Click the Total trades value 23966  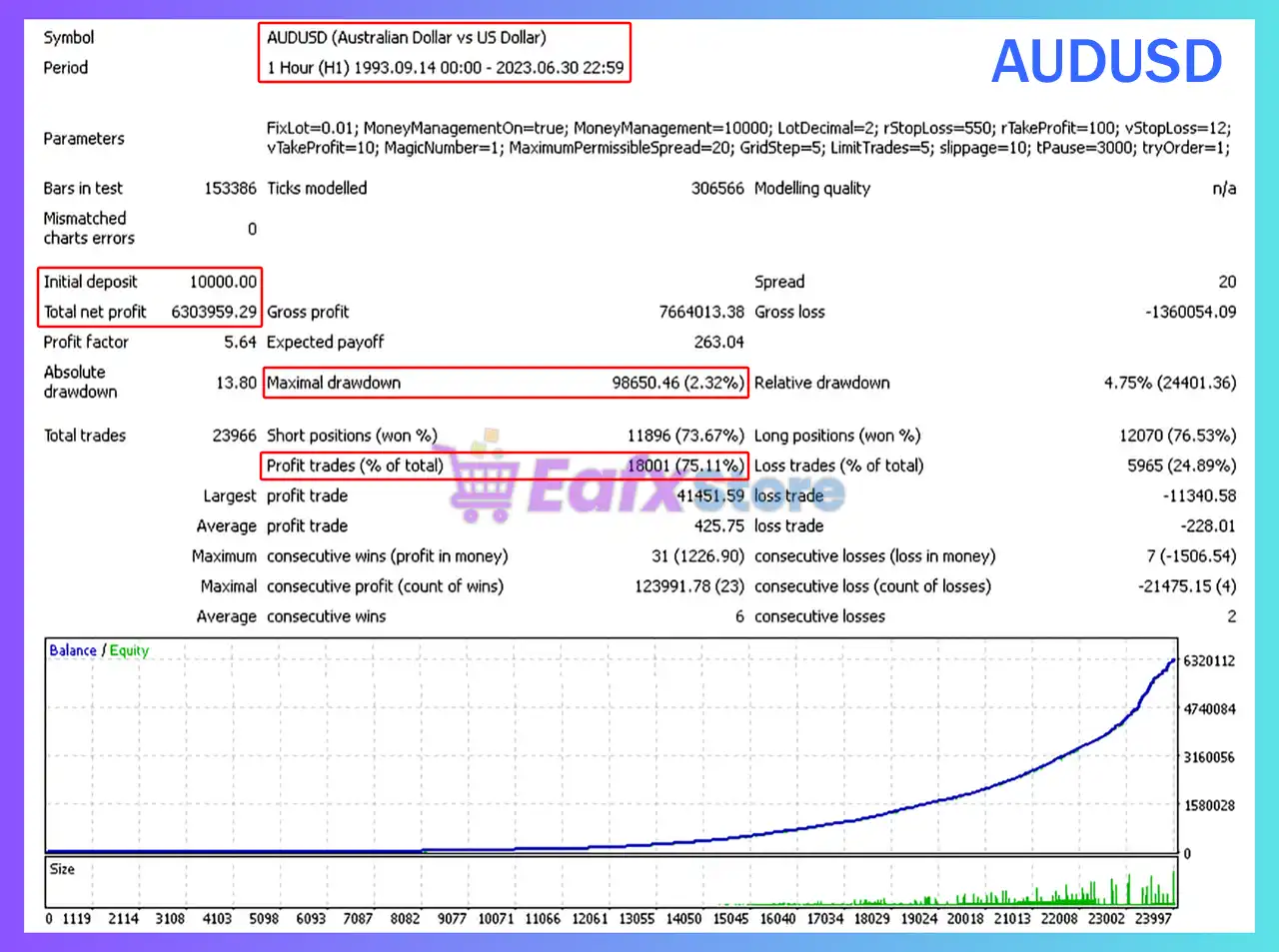(234, 436)
